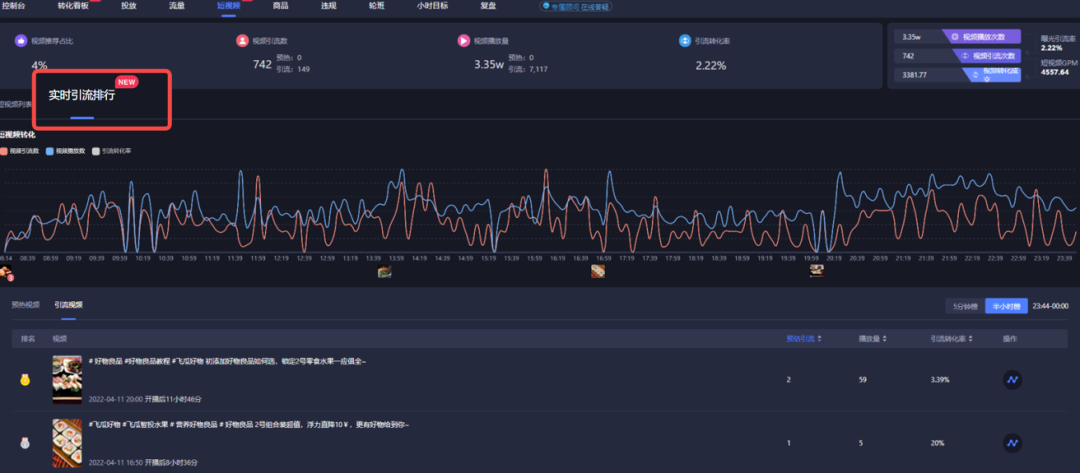Sort table by 引流转化率 column
Image resolution: width=1080 pixels, height=473 pixels.
(951, 339)
